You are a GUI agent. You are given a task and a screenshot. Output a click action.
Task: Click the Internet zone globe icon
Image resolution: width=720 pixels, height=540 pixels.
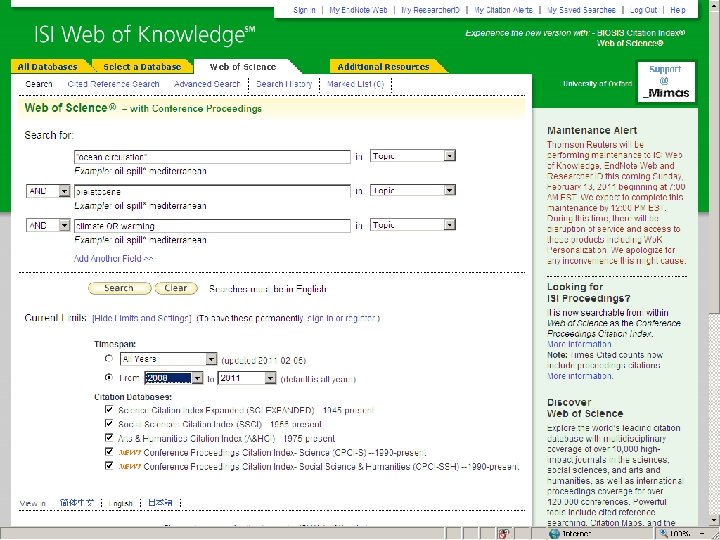pyautogui.click(x=554, y=534)
